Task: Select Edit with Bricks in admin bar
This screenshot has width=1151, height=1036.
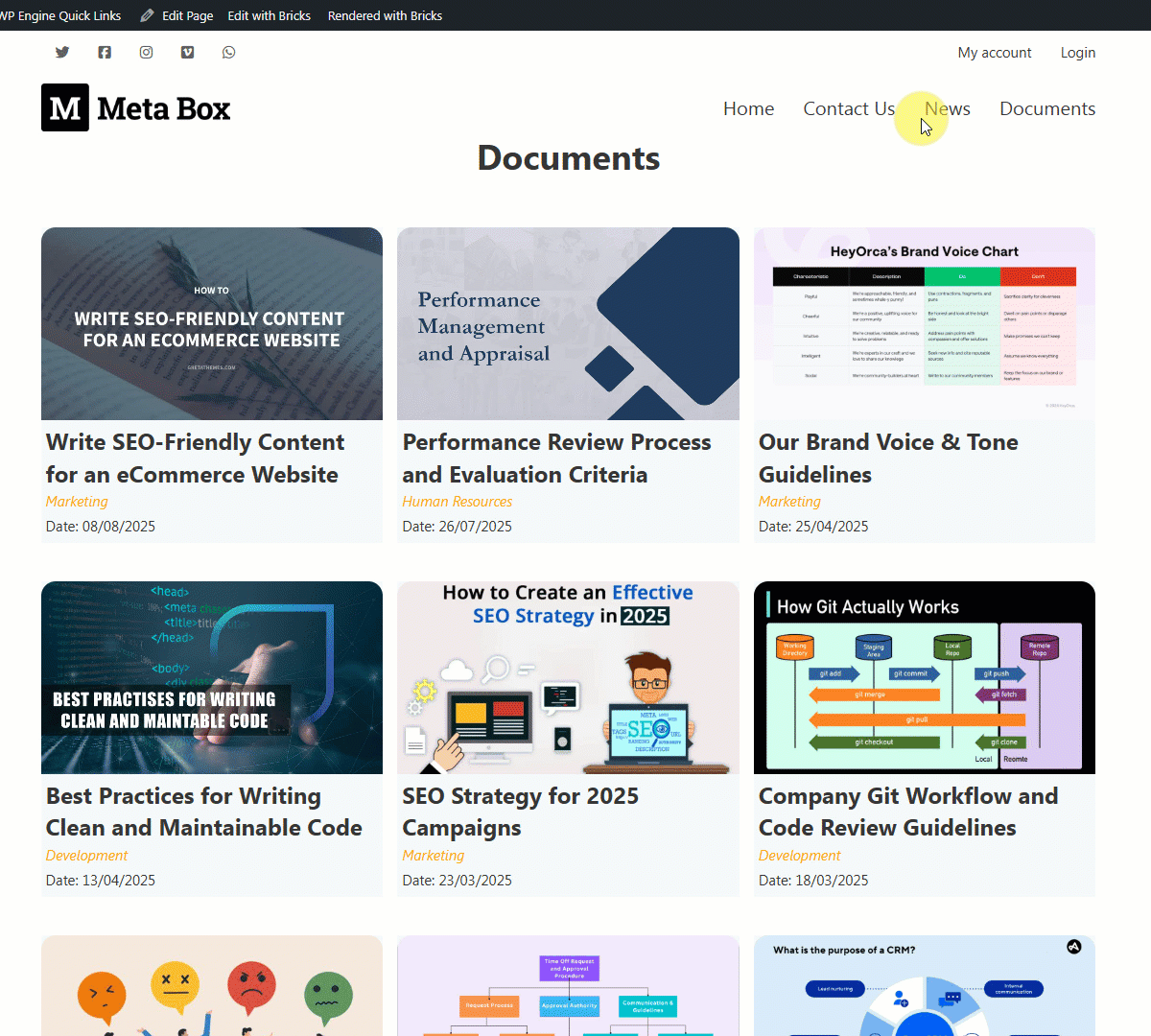Action: point(269,15)
